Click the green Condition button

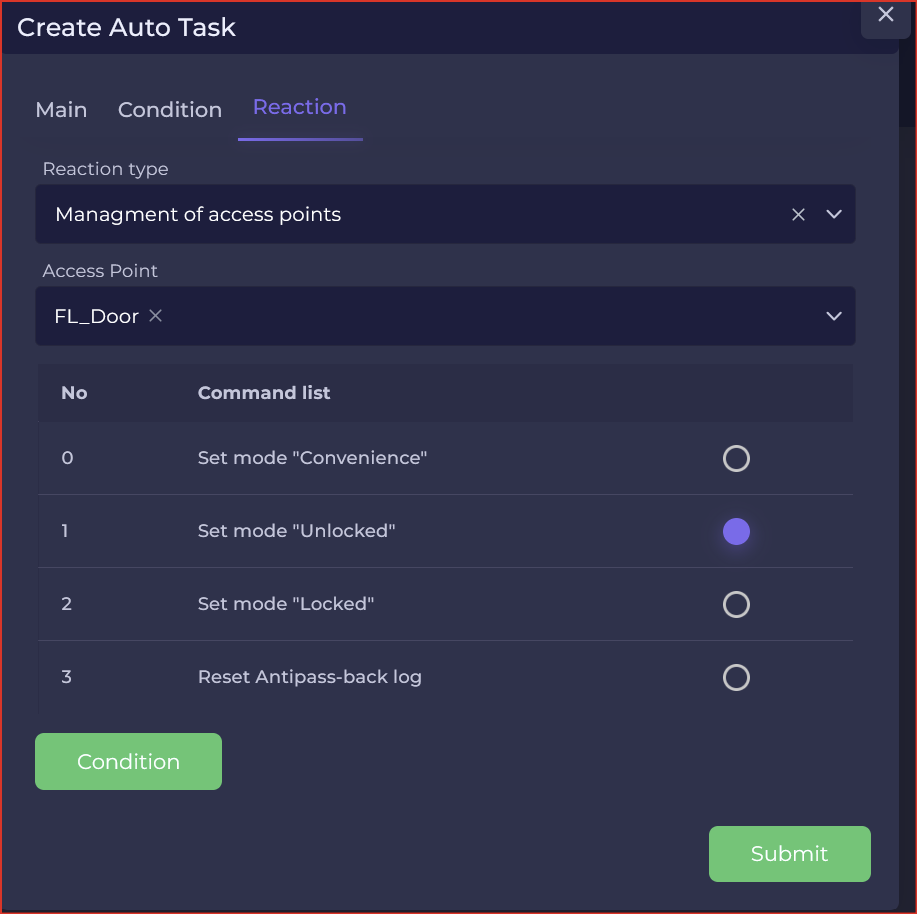coord(128,761)
